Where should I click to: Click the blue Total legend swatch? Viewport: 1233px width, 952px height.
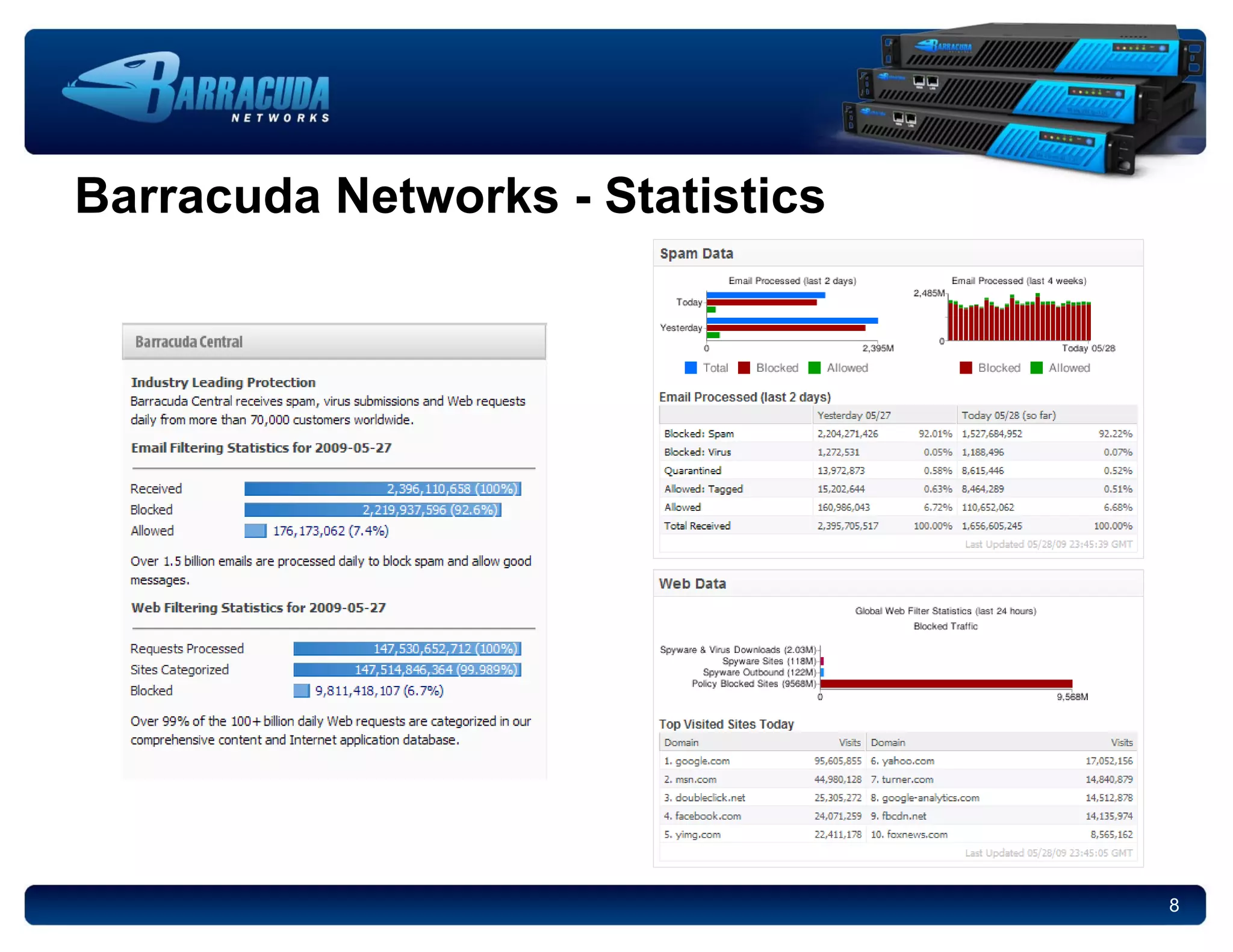[x=691, y=368]
